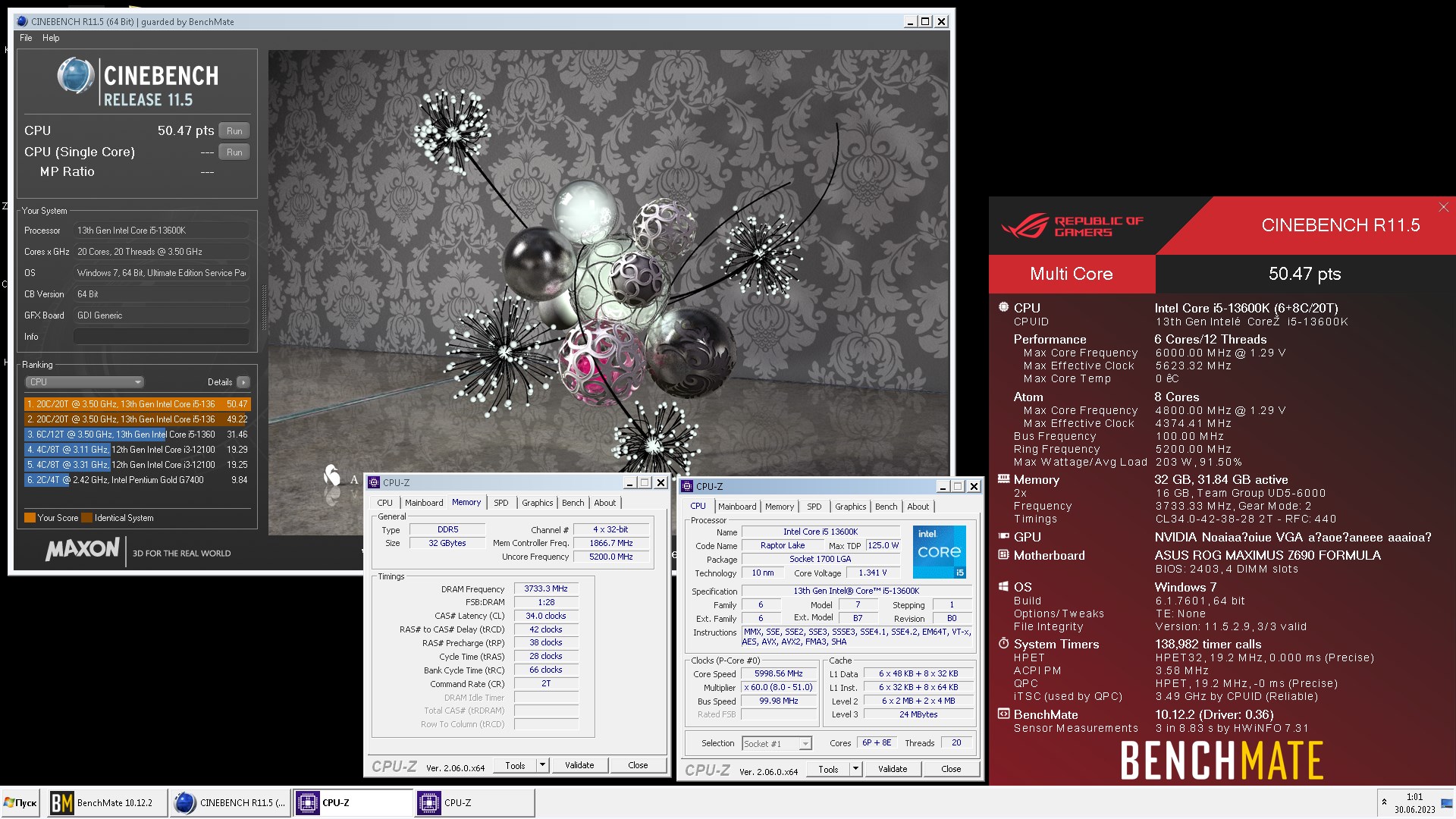Switch to BenchMate 10.12.2 taskbar item
The image size is (1456, 819).
coord(106,803)
